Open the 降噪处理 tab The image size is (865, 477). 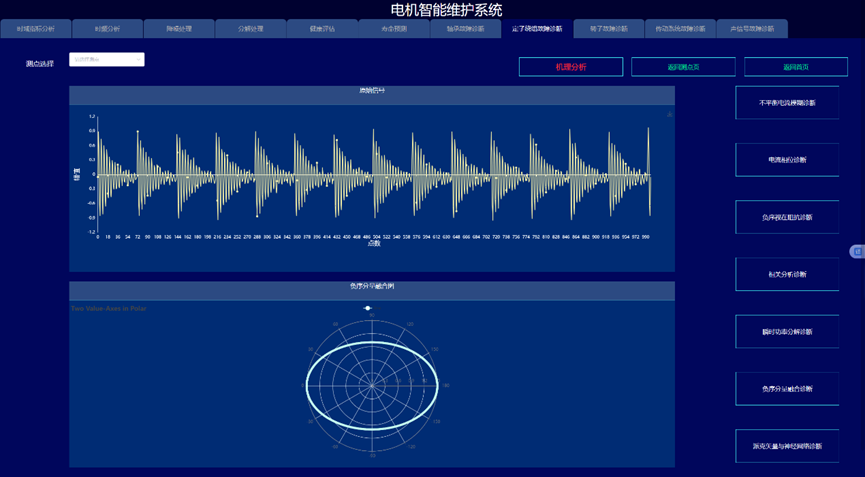click(178, 29)
